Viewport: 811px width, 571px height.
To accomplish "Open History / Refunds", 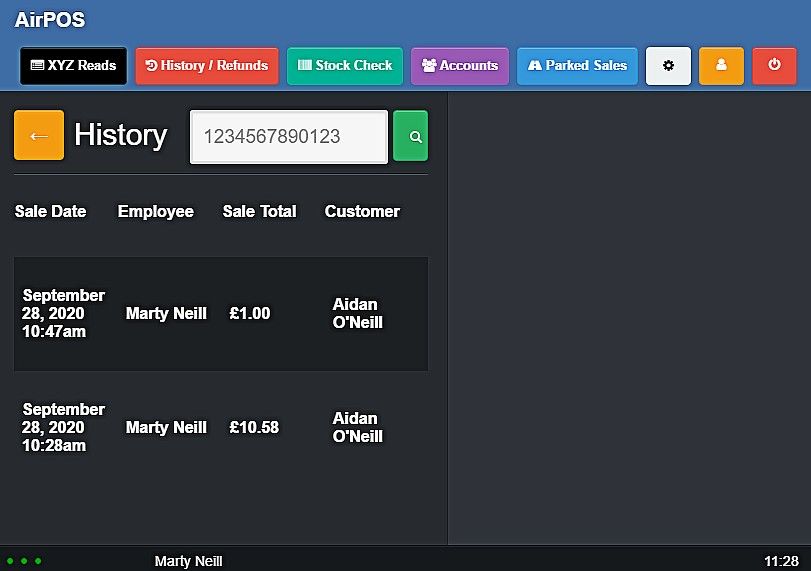I will pyautogui.click(x=207, y=66).
